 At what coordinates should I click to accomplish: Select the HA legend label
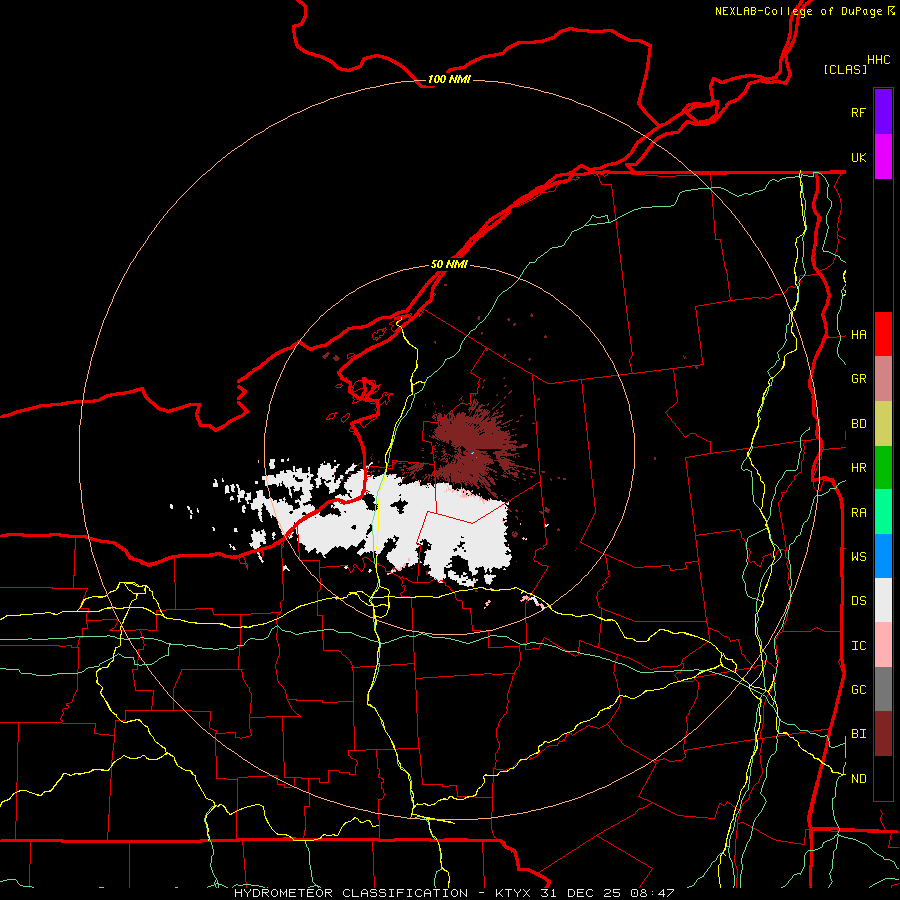[858, 335]
